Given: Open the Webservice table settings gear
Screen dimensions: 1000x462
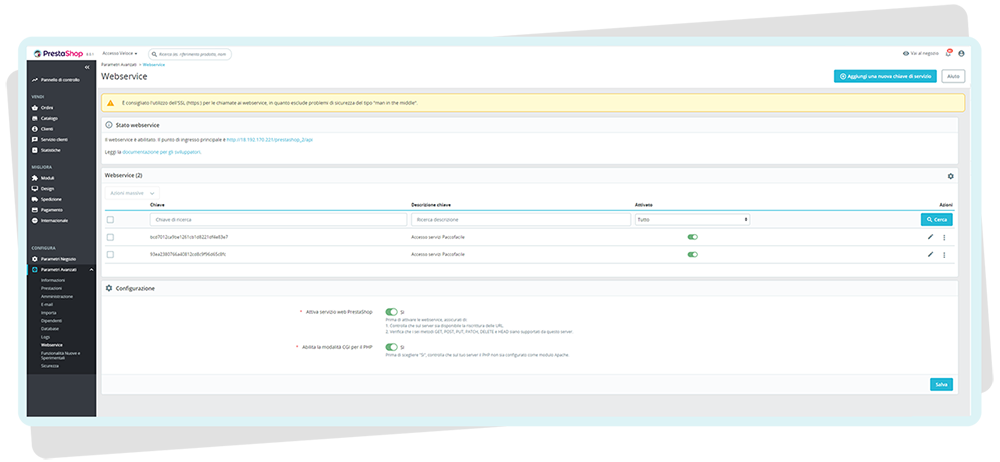Looking at the screenshot, I should click(x=950, y=175).
